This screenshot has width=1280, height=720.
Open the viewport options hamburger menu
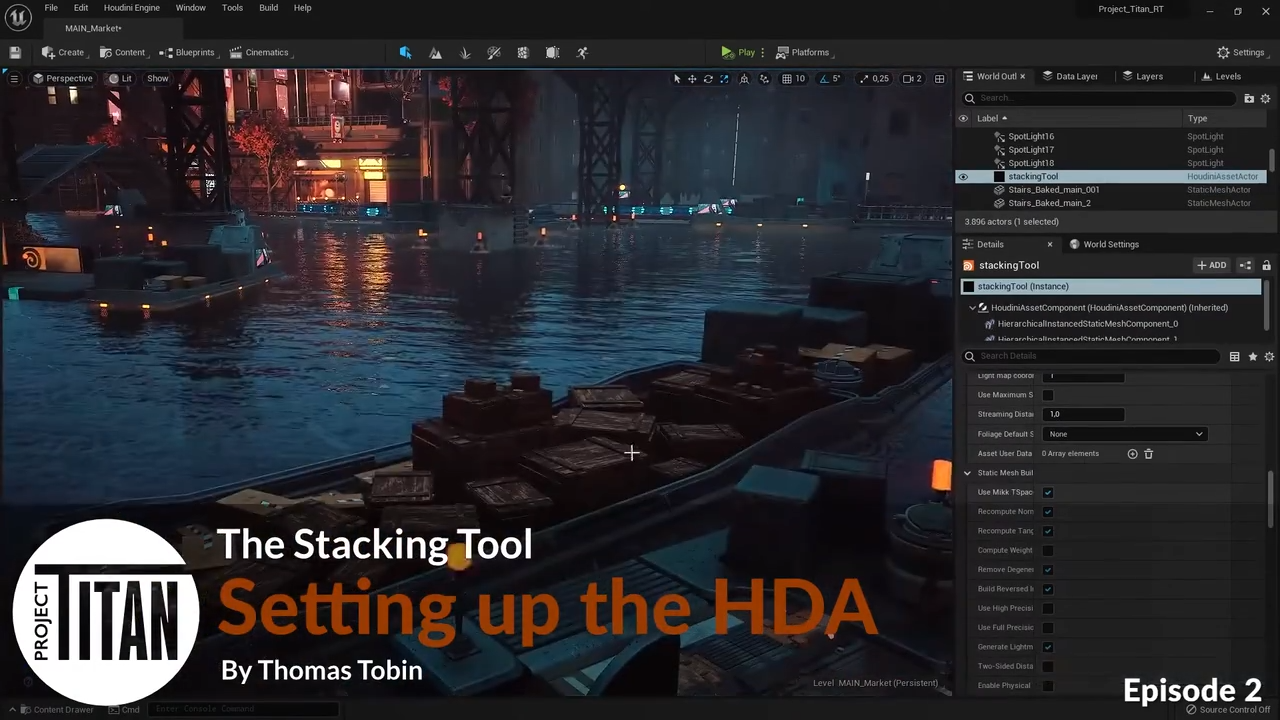pyautogui.click(x=16, y=78)
